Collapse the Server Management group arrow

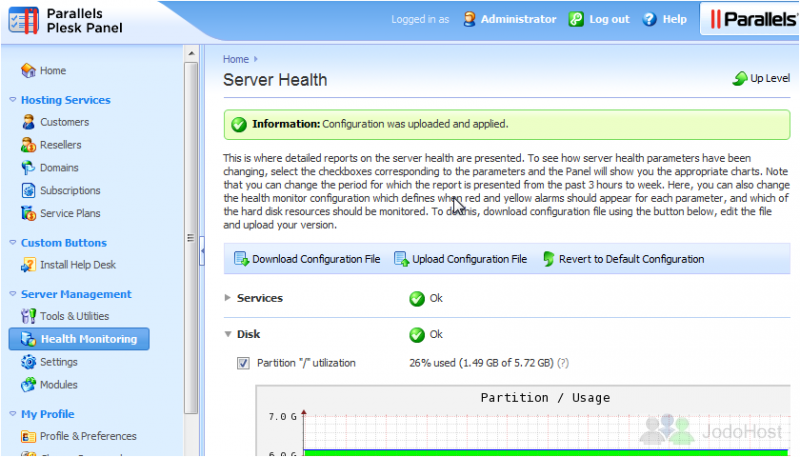13,294
